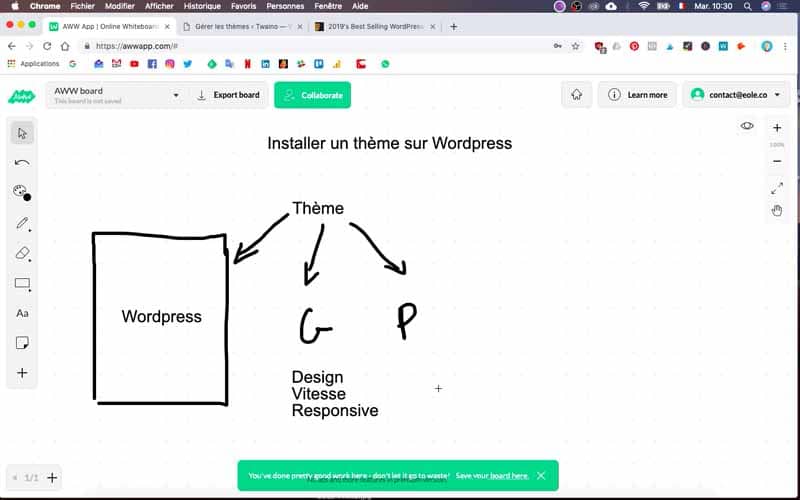Zoom out with the minus button
This screenshot has width=800, height=500.
pyautogui.click(x=777, y=161)
